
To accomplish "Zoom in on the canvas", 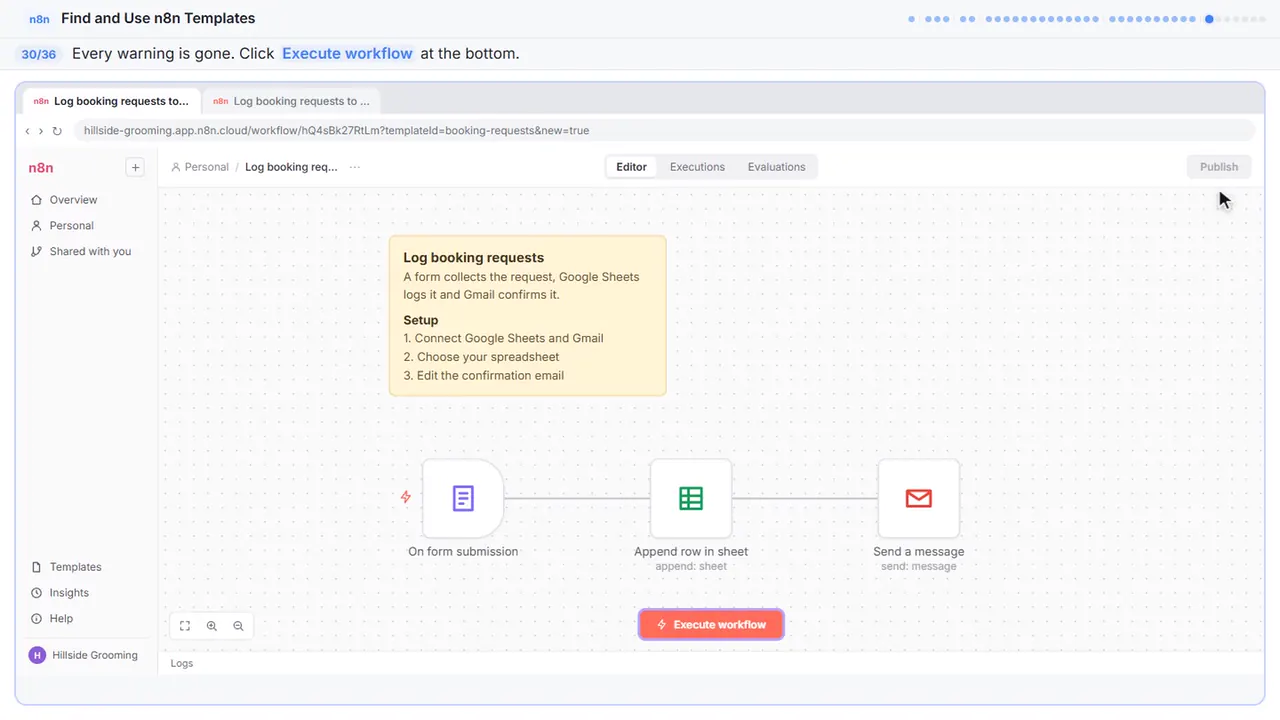I will pos(212,626).
